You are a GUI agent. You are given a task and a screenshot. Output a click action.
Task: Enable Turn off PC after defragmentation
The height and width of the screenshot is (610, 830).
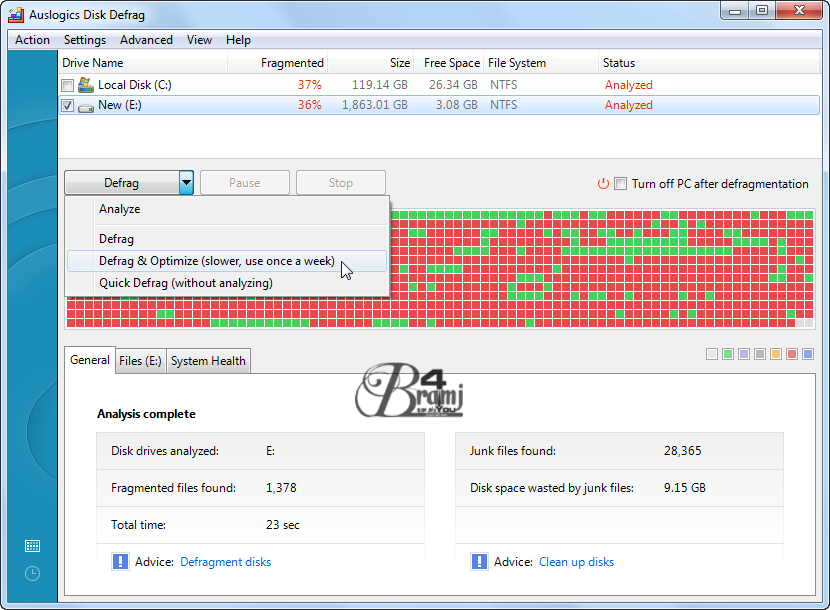point(620,184)
